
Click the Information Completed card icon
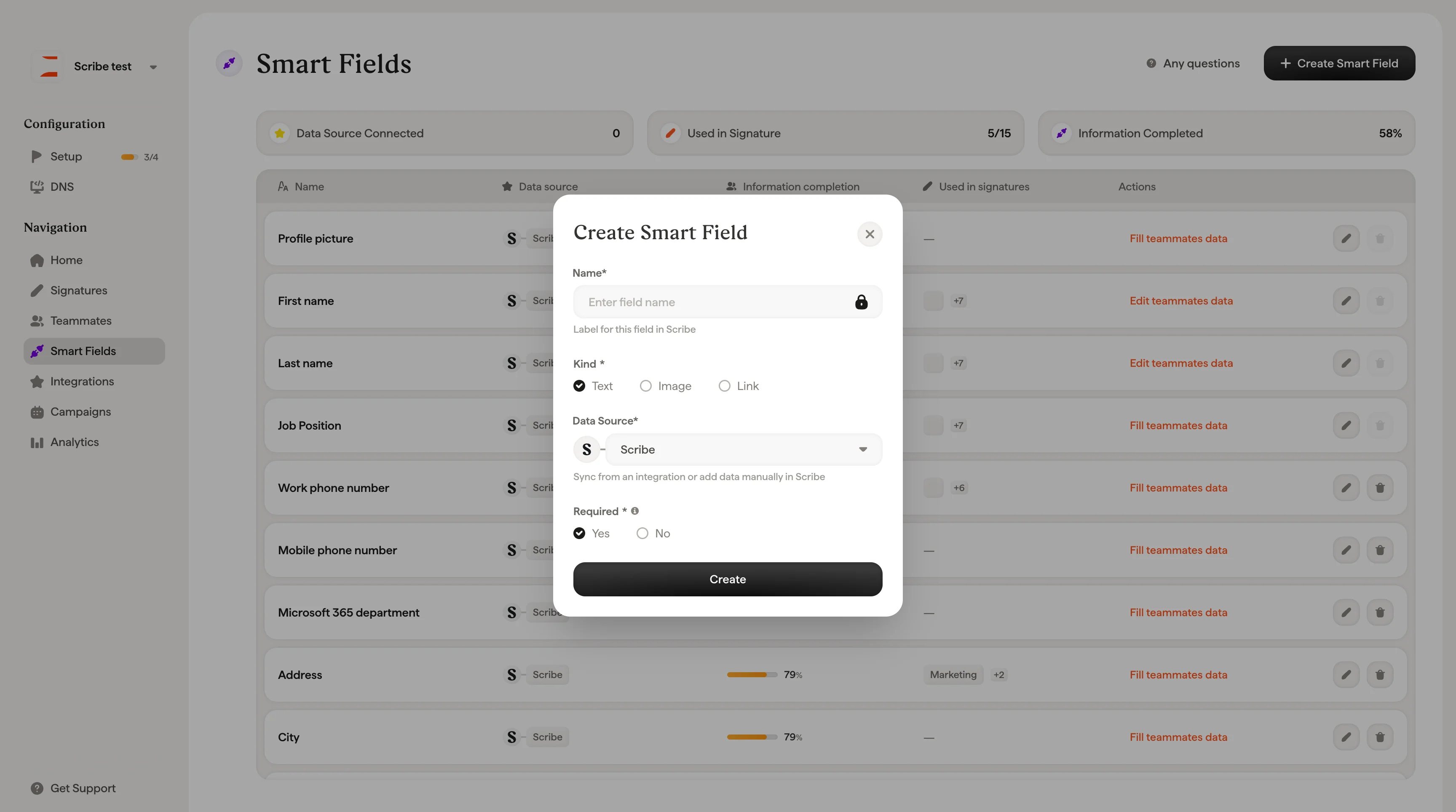pyautogui.click(x=1061, y=134)
